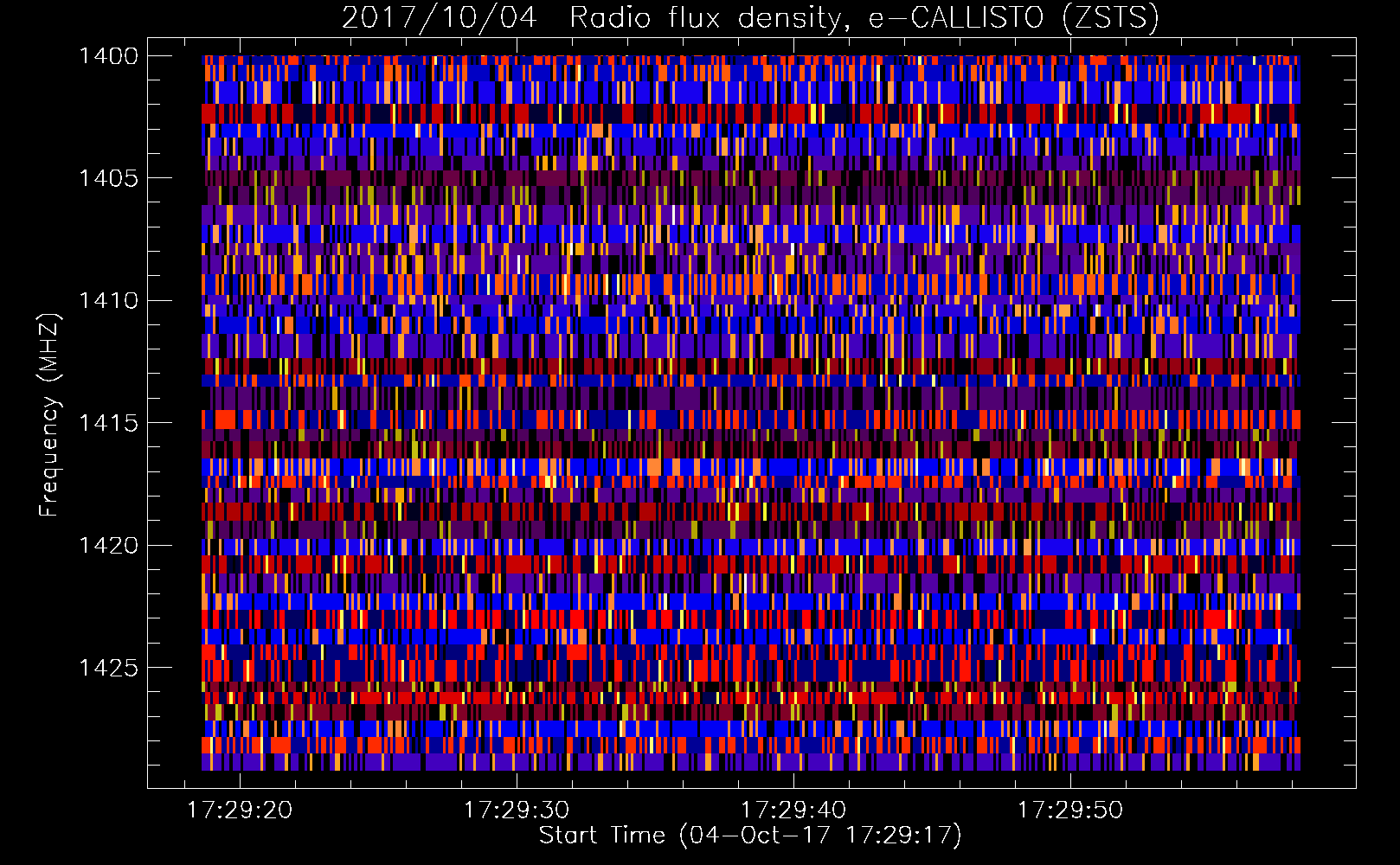This screenshot has height=865, width=1400.
Task: Click the 17:29:20 time tick label
Action: point(240,811)
